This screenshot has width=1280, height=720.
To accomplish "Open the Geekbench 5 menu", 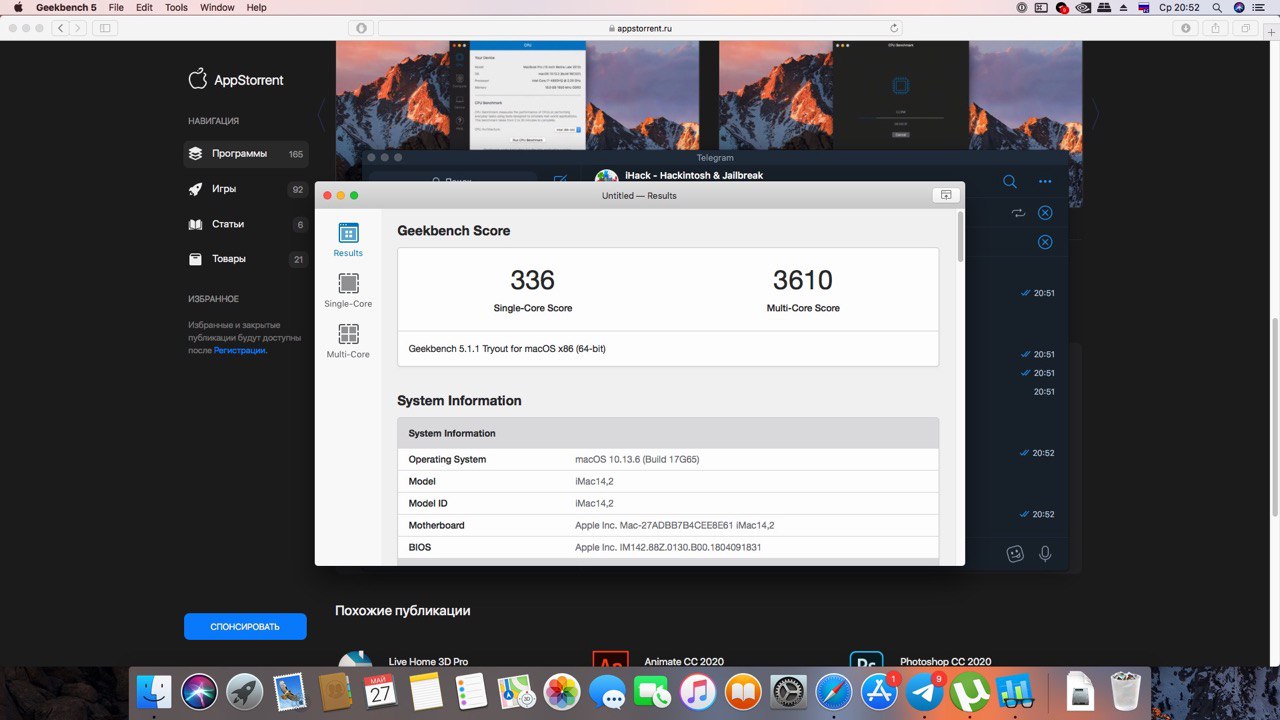I will 66,7.
